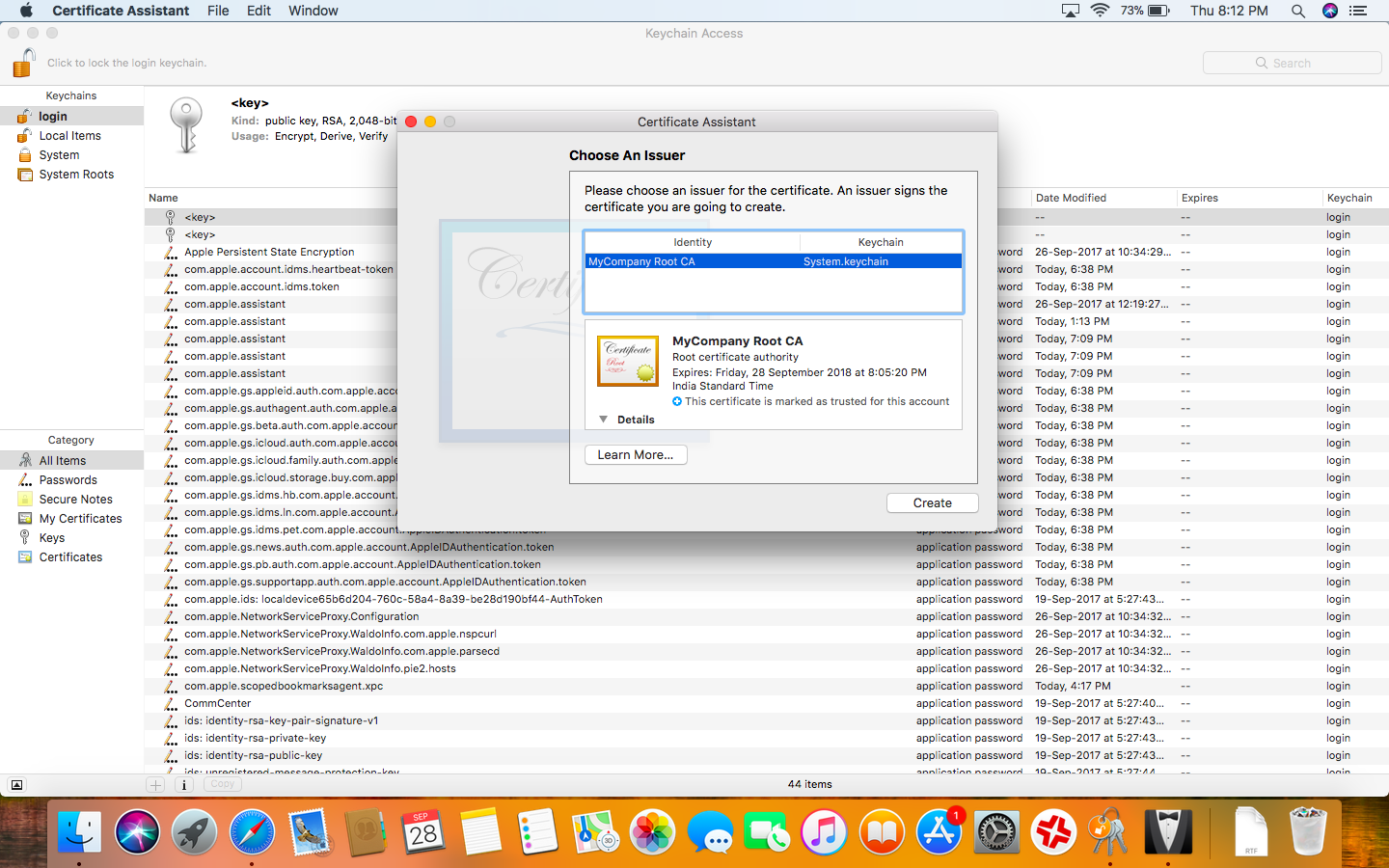Click the AirPlay display icon in menu bar

1070,11
